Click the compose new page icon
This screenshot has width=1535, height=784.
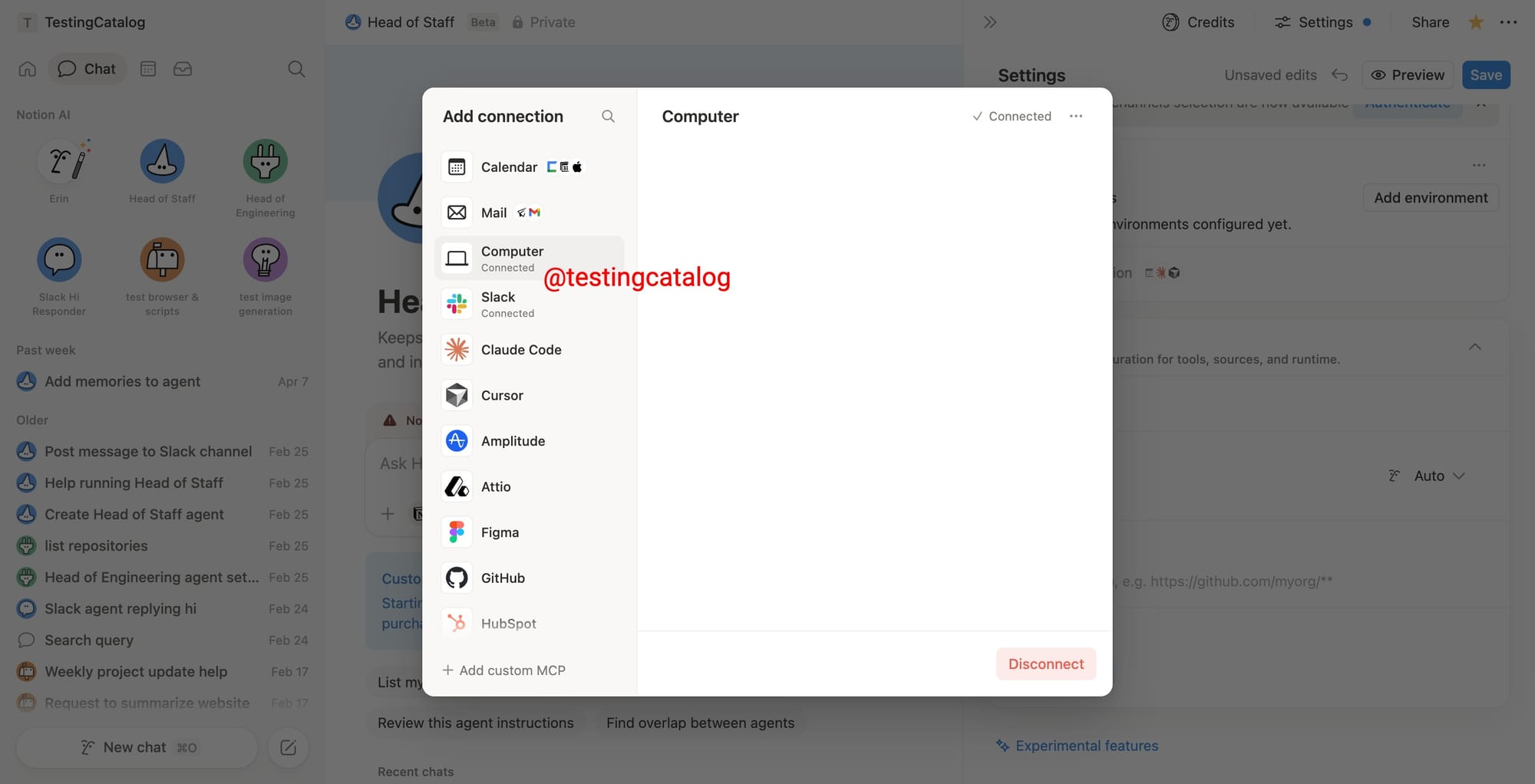click(x=289, y=747)
